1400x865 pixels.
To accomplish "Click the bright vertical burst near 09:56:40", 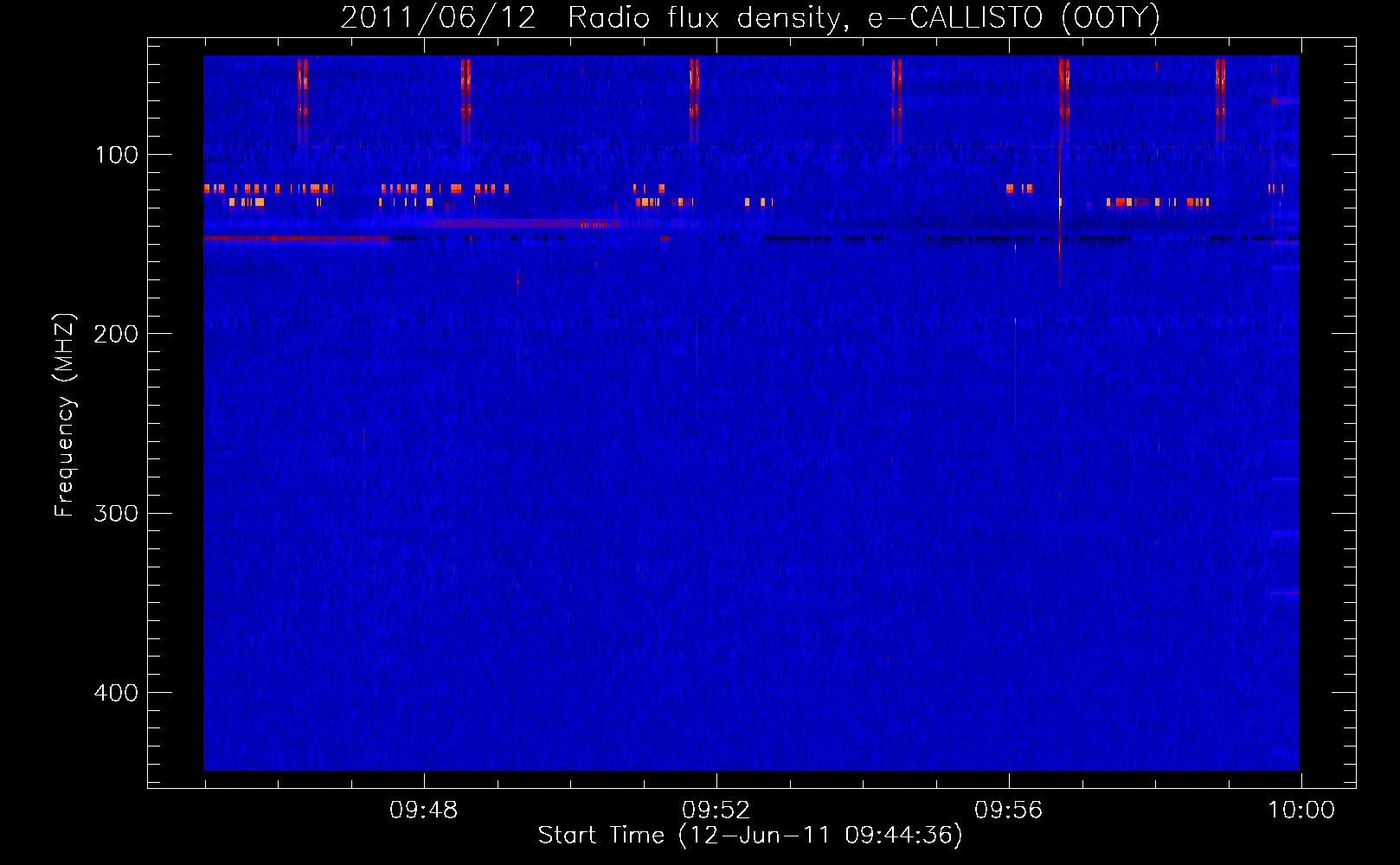I will click(1060, 173).
